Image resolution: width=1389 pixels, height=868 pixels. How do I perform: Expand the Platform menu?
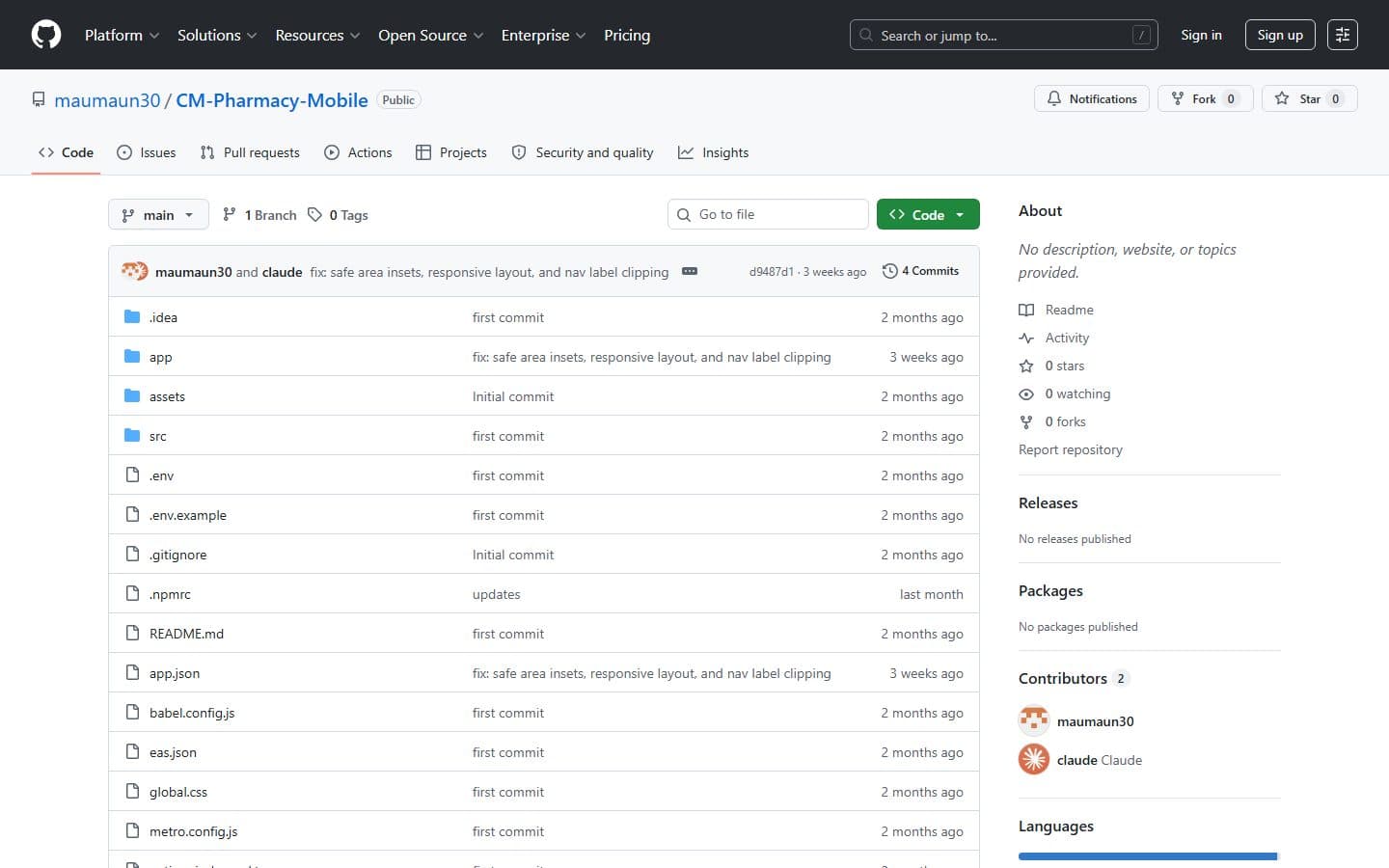point(122,35)
